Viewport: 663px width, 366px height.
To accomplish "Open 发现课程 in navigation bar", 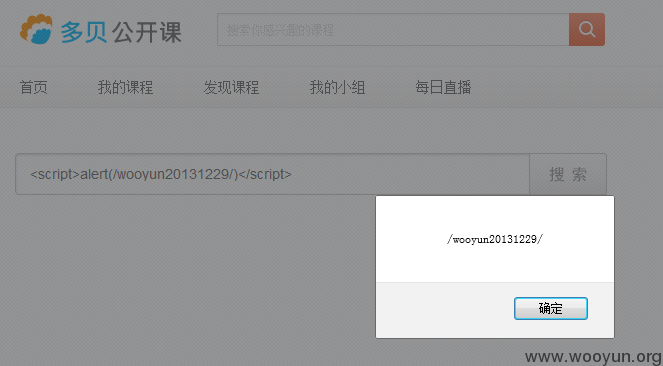I will pyautogui.click(x=231, y=87).
